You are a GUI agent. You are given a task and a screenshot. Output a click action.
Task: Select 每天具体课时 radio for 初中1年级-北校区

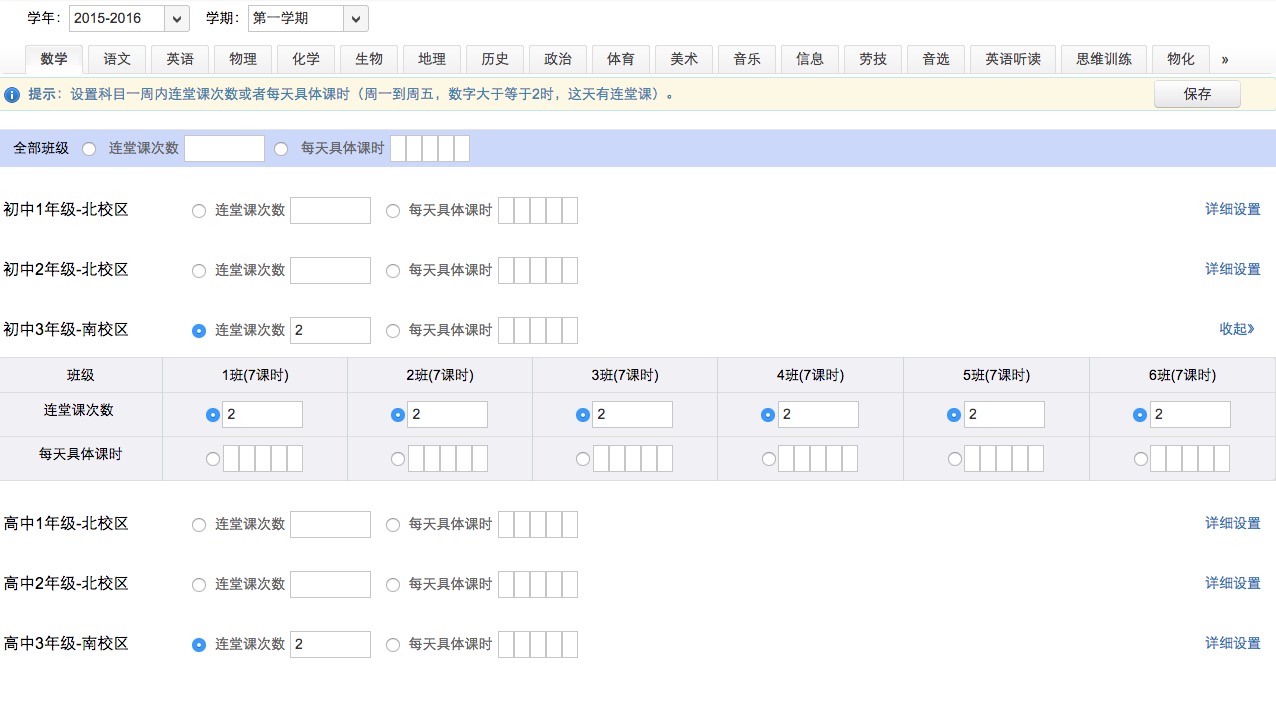coord(393,210)
